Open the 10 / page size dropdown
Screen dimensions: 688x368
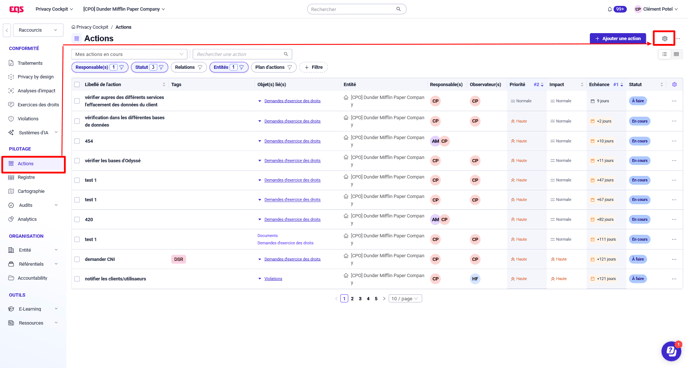[405, 299]
